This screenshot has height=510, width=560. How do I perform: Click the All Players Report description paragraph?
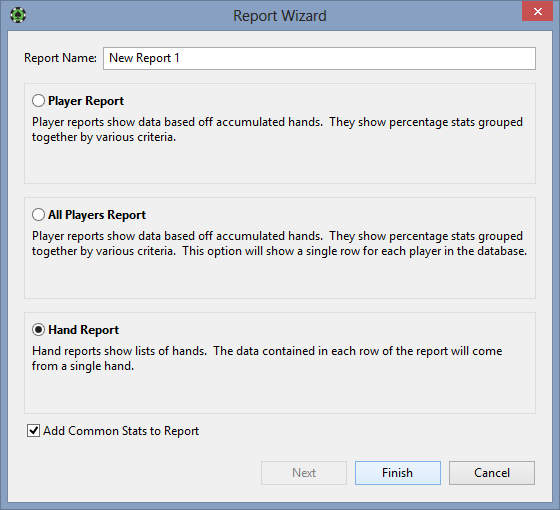(279, 243)
